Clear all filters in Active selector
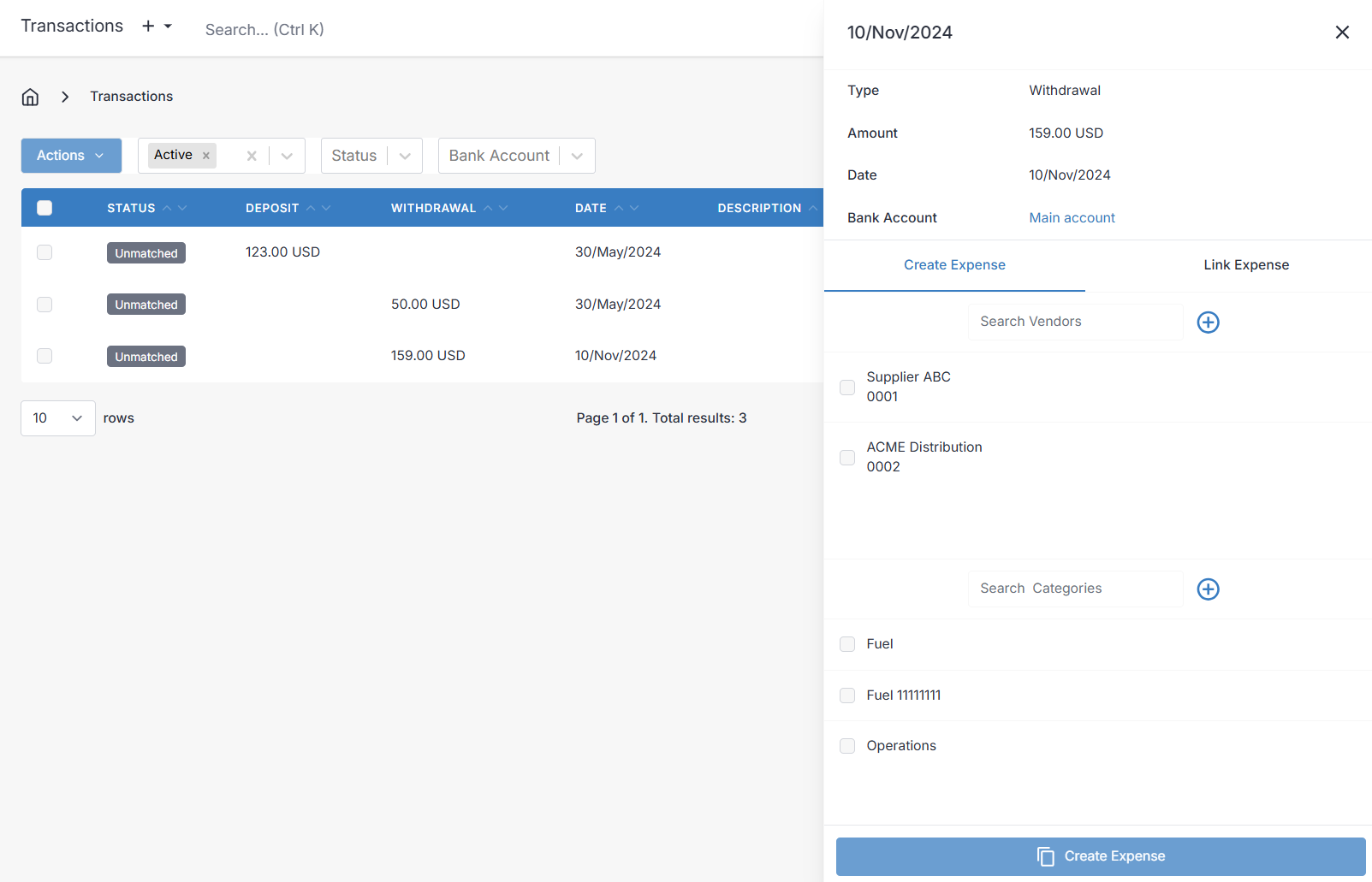The image size is (1372, 882). [x=252, y=156]
